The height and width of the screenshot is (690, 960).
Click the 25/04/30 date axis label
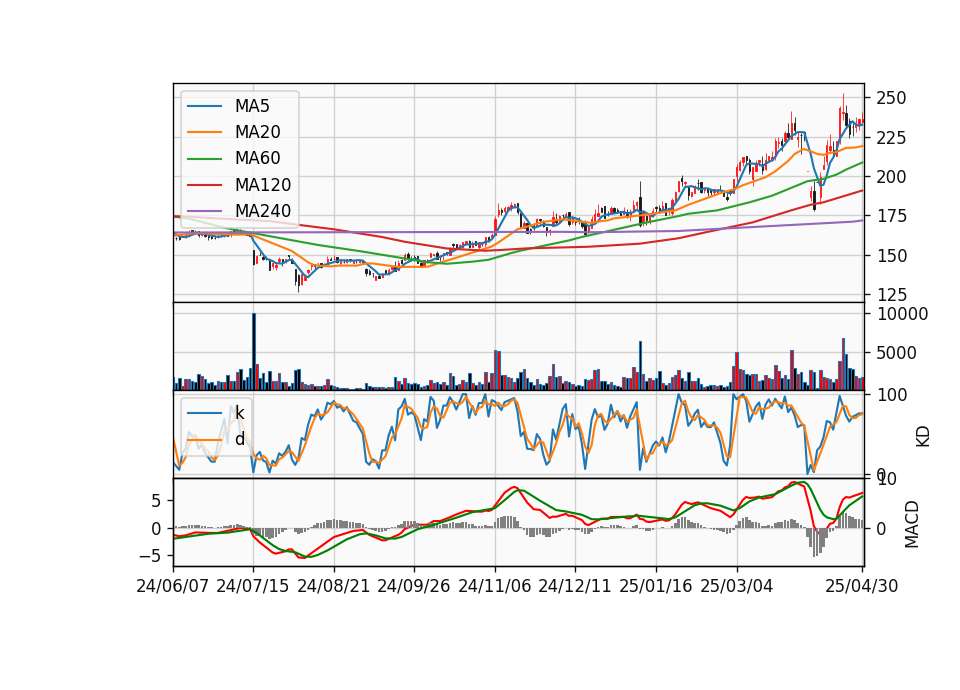coord(862,586)
